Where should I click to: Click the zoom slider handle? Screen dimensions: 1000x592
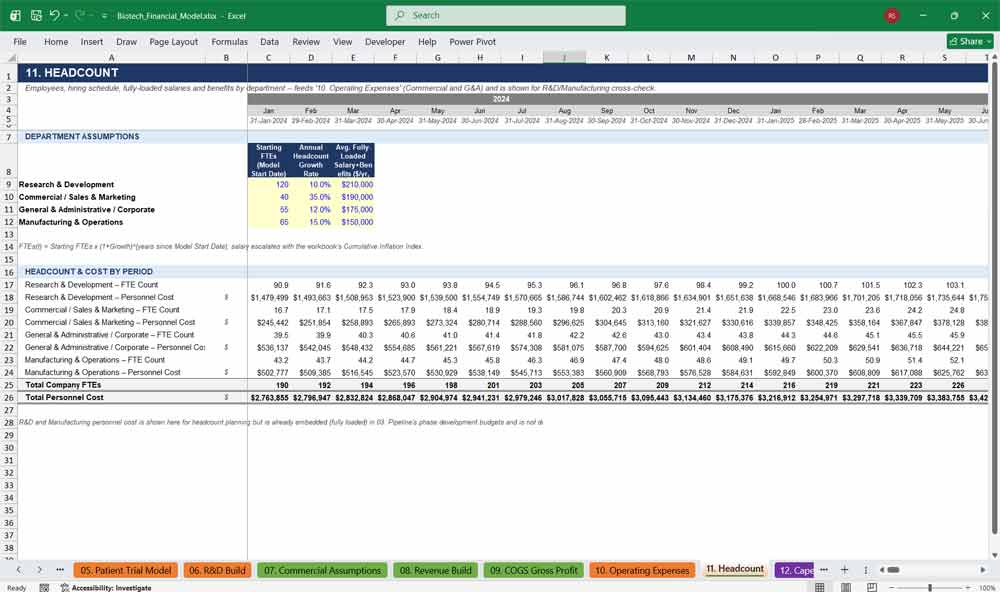tap(930, 587)
